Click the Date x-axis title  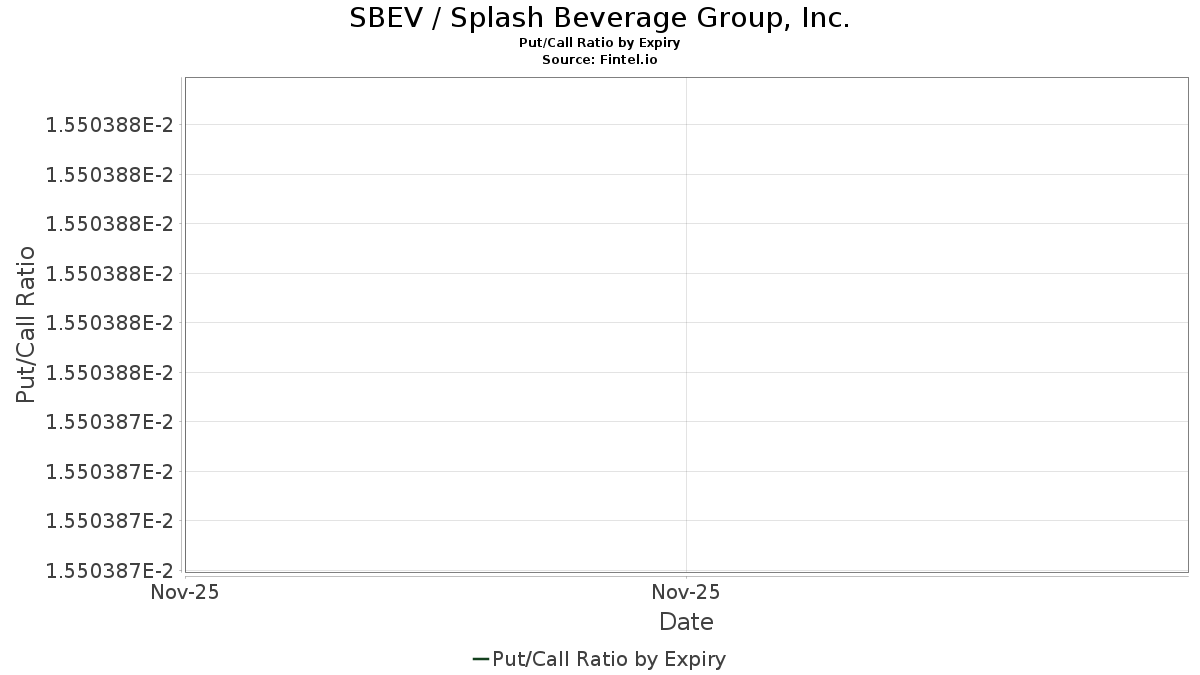(686, 622)
